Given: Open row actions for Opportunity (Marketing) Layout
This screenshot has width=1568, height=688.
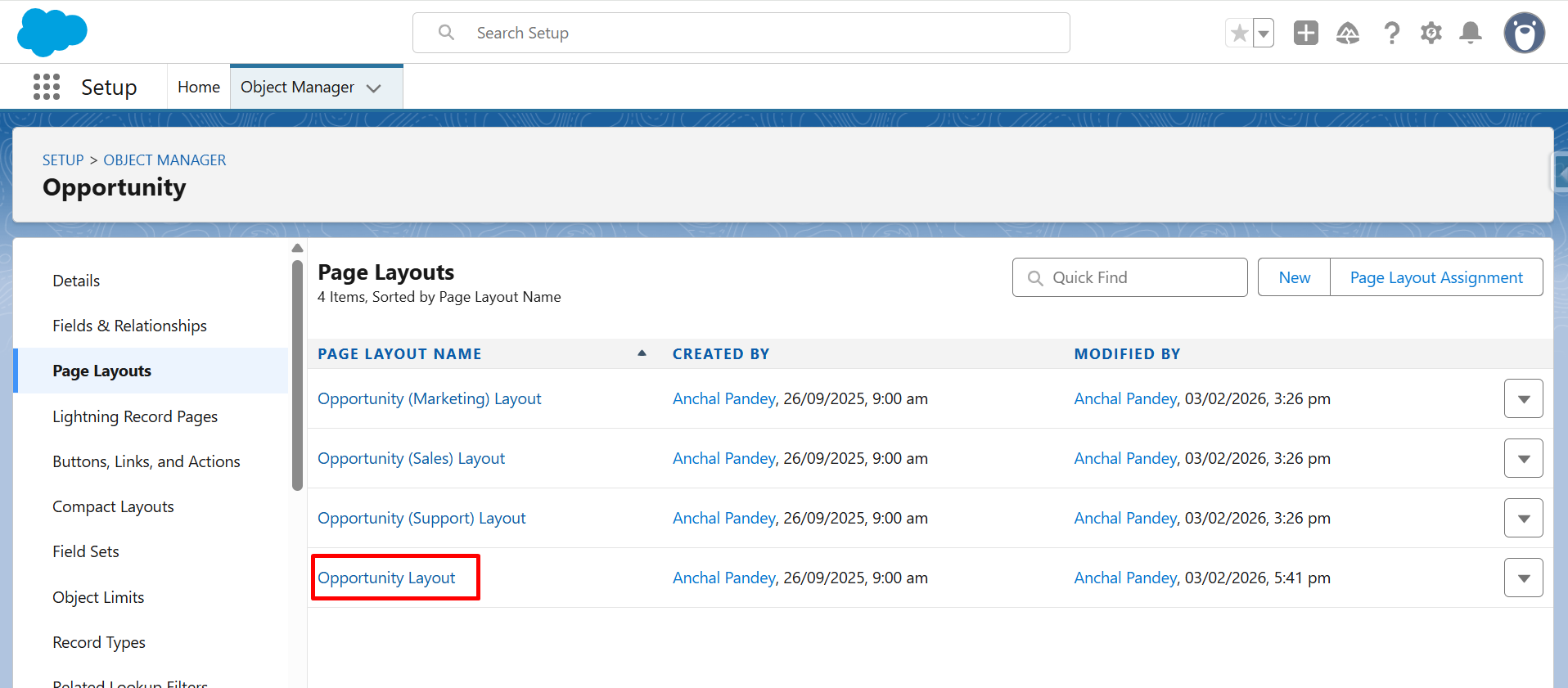Looking at the screenshot, I should (x=1523, y=399).
